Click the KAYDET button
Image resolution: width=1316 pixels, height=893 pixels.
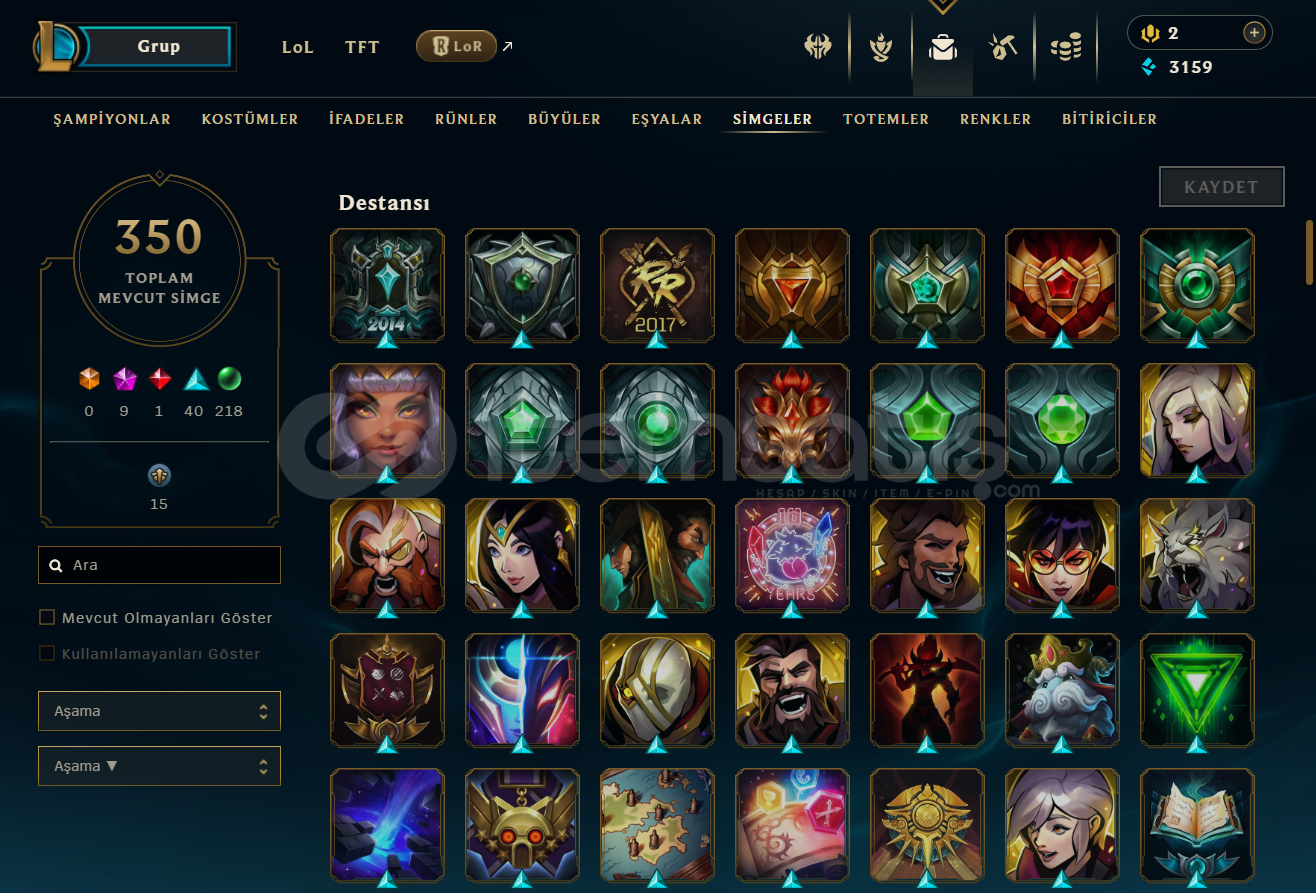[1221, 187]
